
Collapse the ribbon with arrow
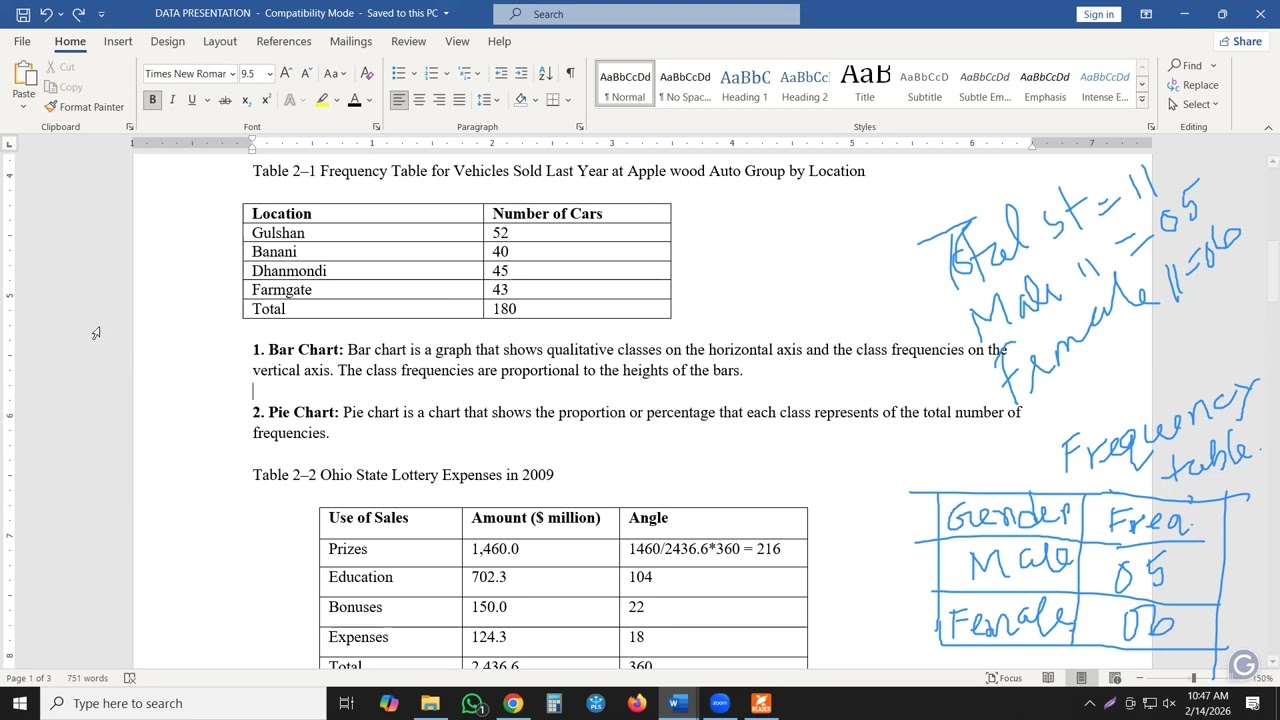click(x=1268, y=127)
